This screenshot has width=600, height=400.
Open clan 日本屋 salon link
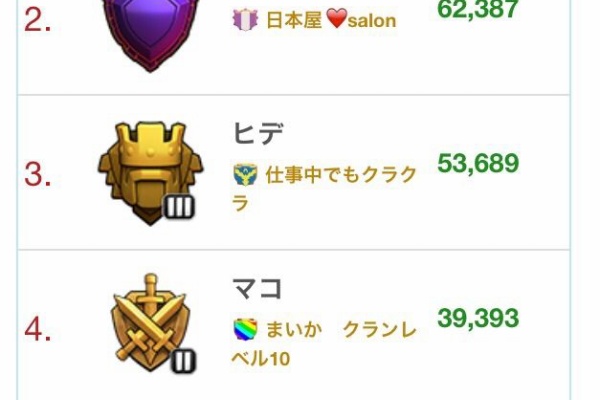[331, 20]
